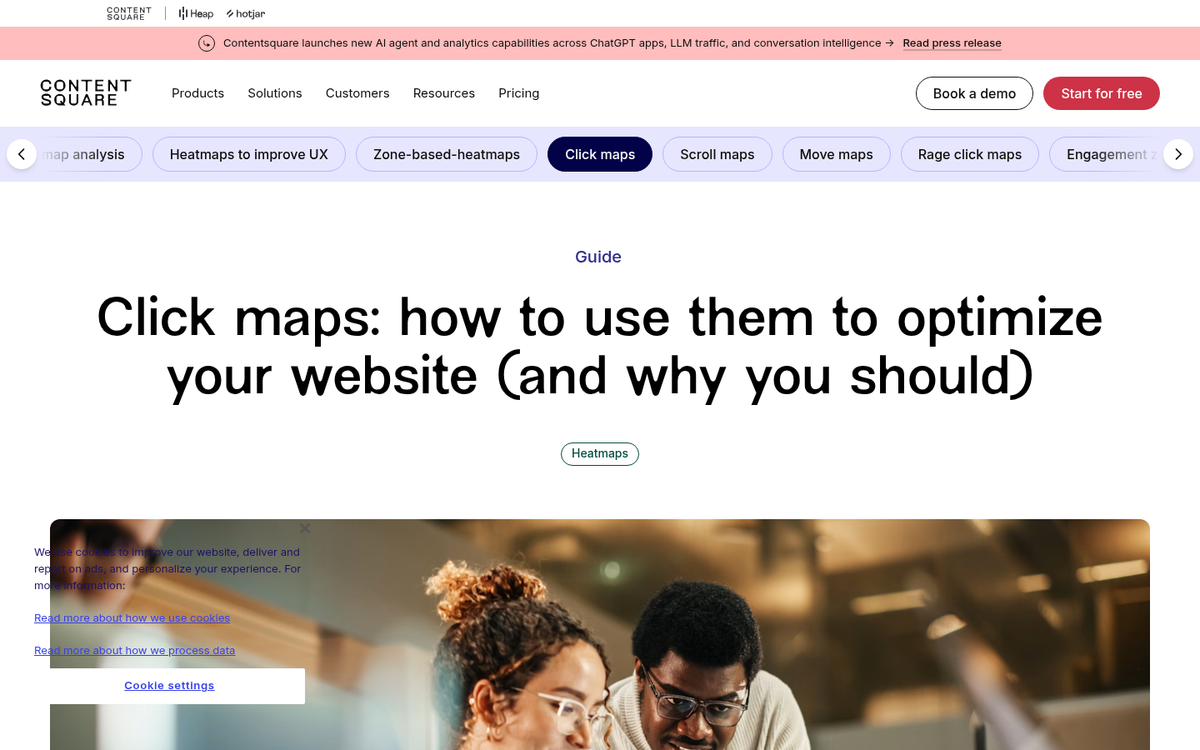
Task: Open the Cookie settings panel
Action: pyautogui.click(x=169, y=685)
